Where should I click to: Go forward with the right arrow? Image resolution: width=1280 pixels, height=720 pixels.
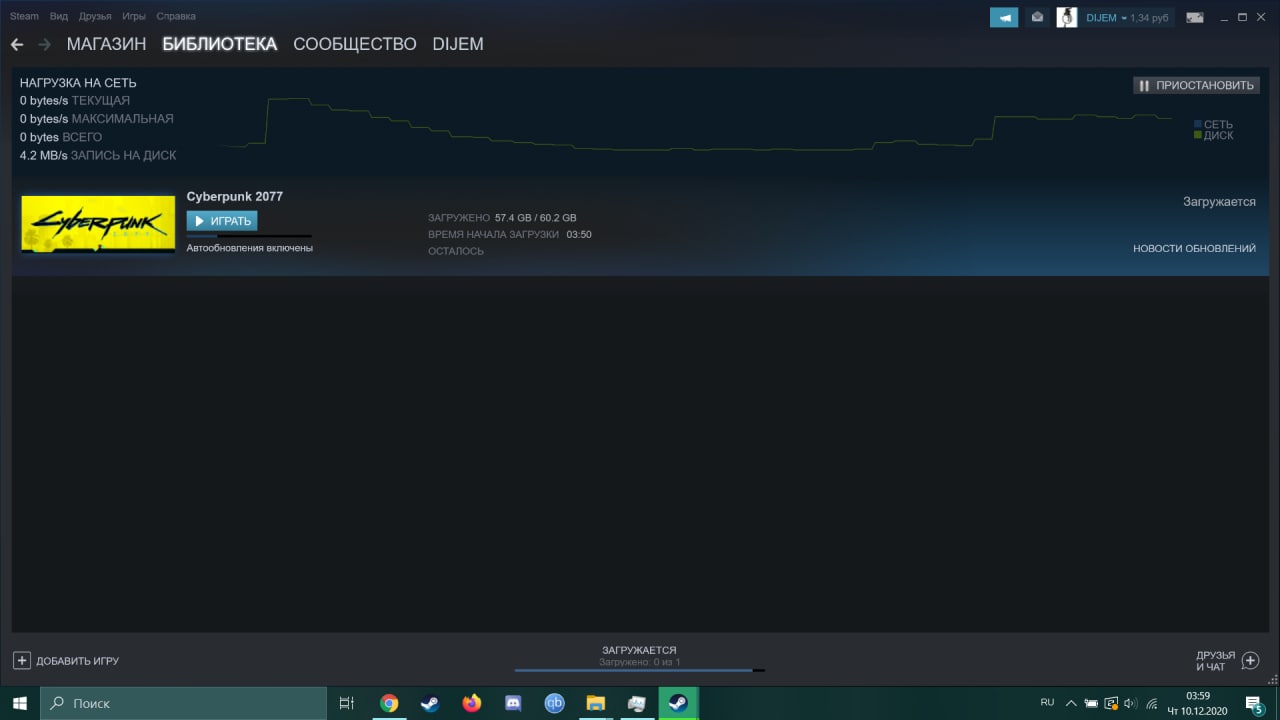[44, 44]
